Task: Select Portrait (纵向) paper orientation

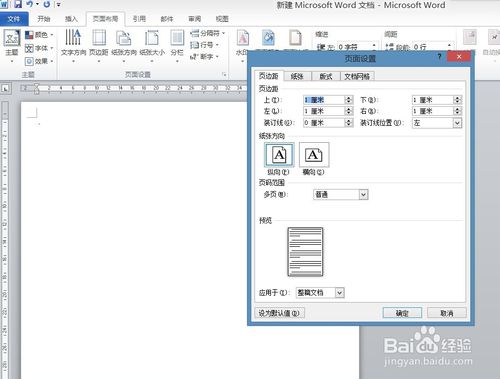Action: (279, 155)
